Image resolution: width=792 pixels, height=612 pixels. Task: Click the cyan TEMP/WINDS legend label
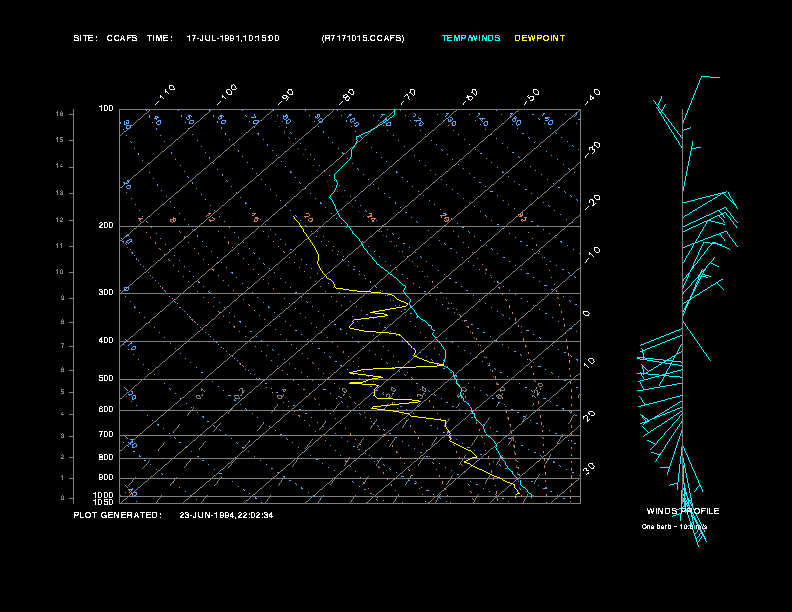(471, 38)
